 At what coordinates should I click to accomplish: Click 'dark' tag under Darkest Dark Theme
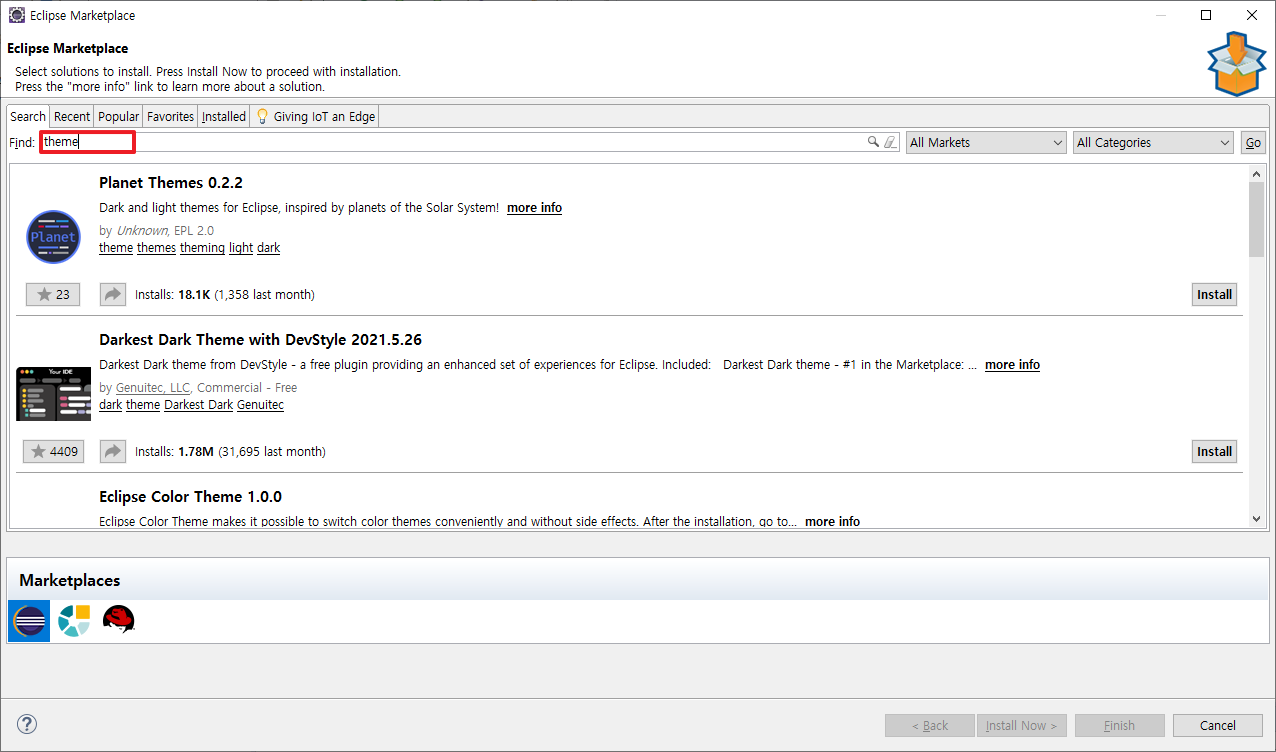coord(110,405)
